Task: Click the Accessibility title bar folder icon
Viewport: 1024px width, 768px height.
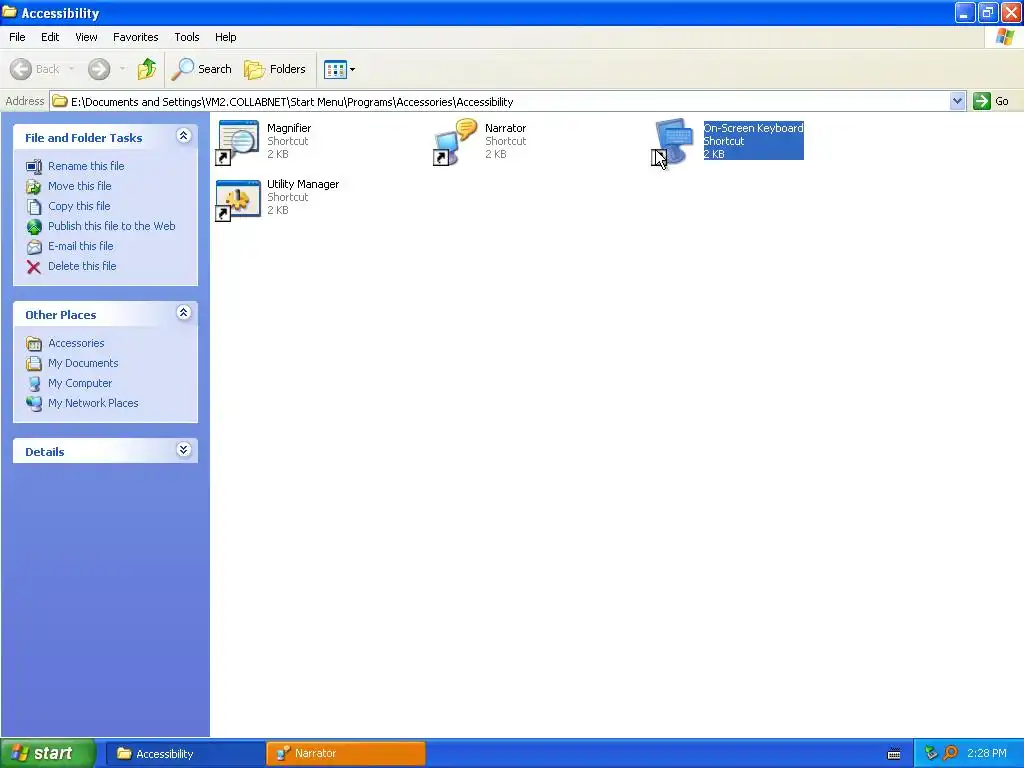Action: tap(9, 12)
